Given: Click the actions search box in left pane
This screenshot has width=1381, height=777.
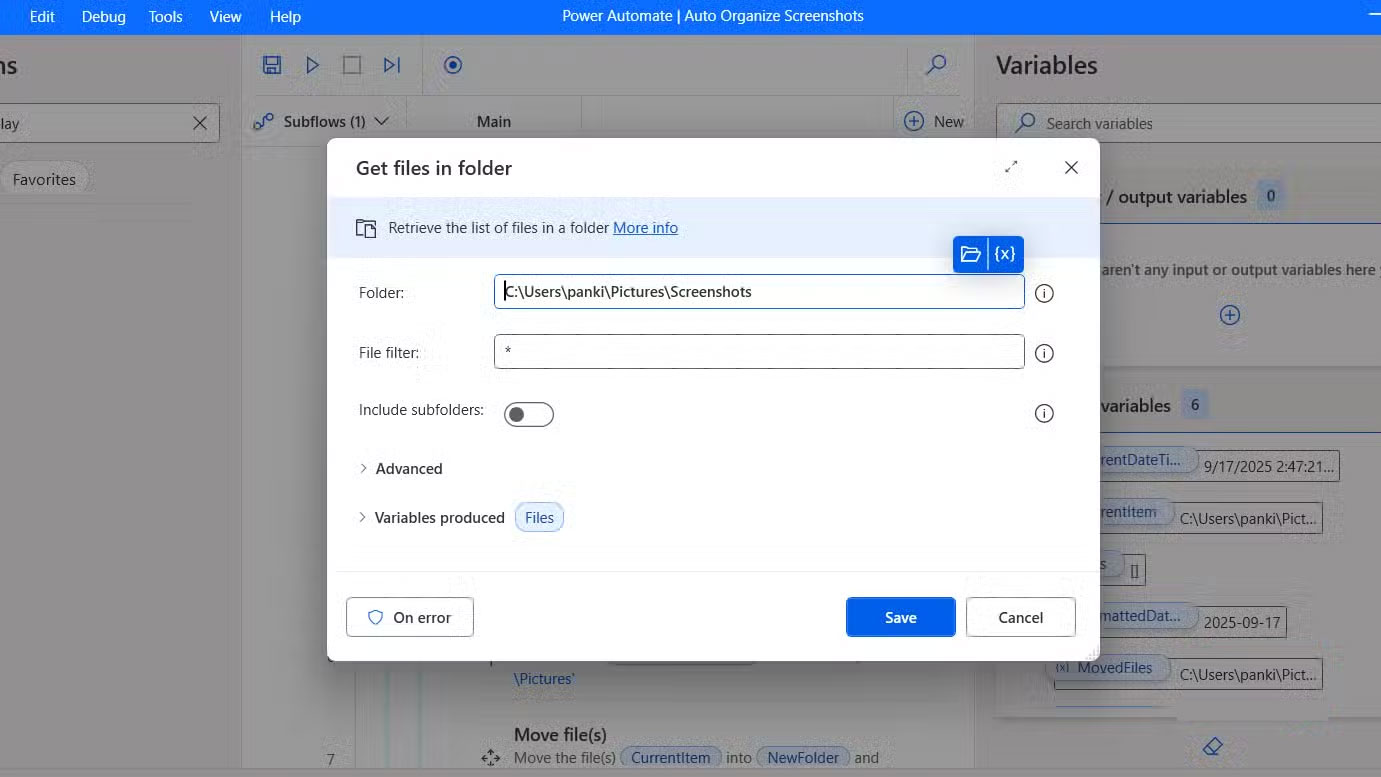Looking at the screenshot, I should tap(108, 123).
